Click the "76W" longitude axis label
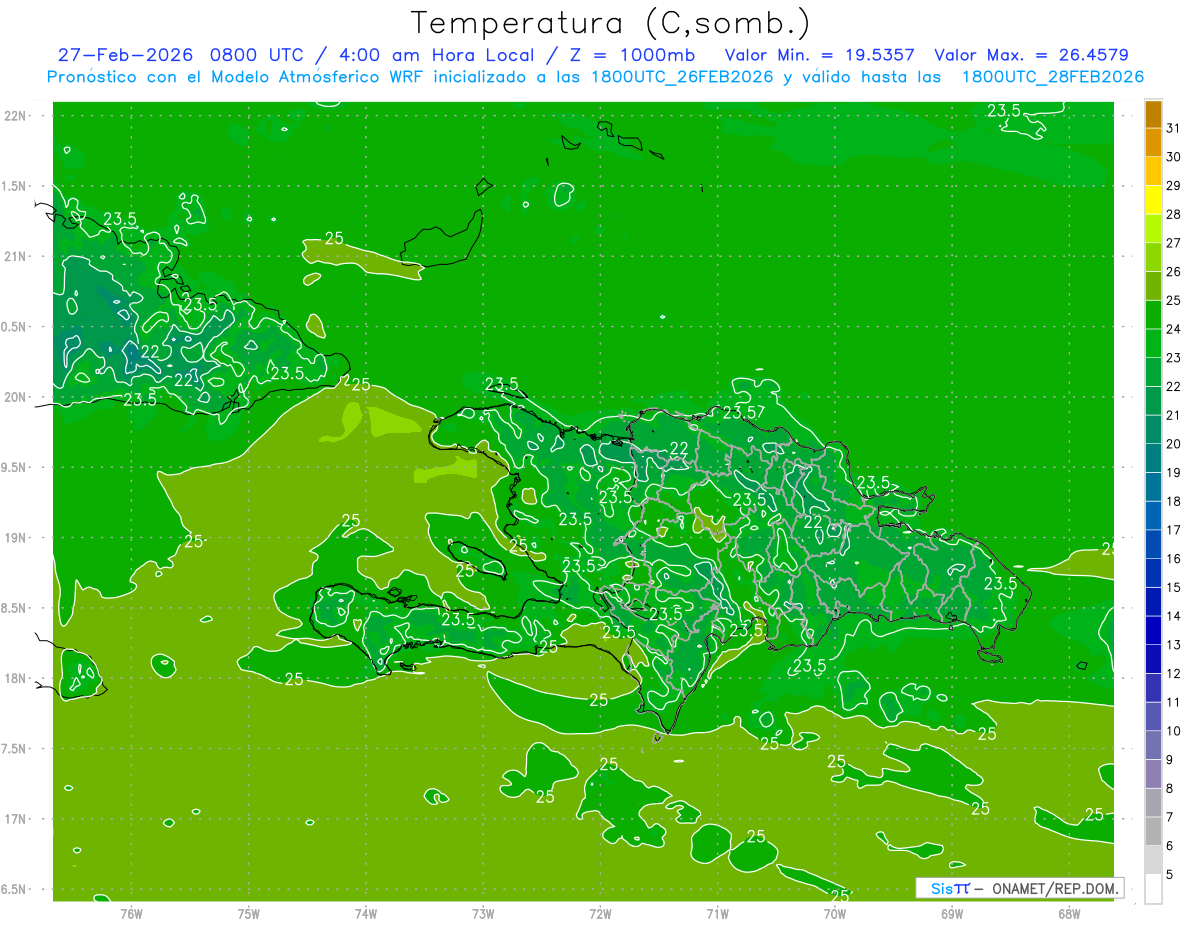This screenshot has height=927, width=1200. (x=131, y=913)
